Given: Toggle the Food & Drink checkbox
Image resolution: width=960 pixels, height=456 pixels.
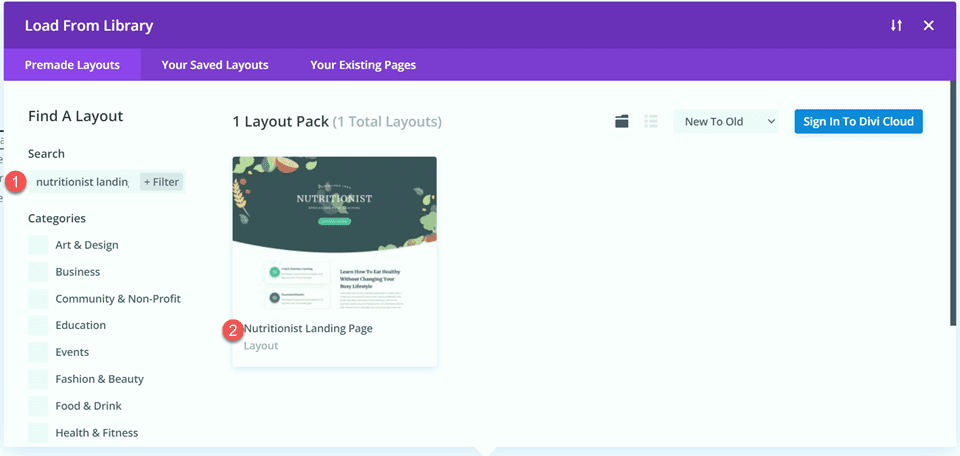Looking at the screenshot, I should coord(38,406).
